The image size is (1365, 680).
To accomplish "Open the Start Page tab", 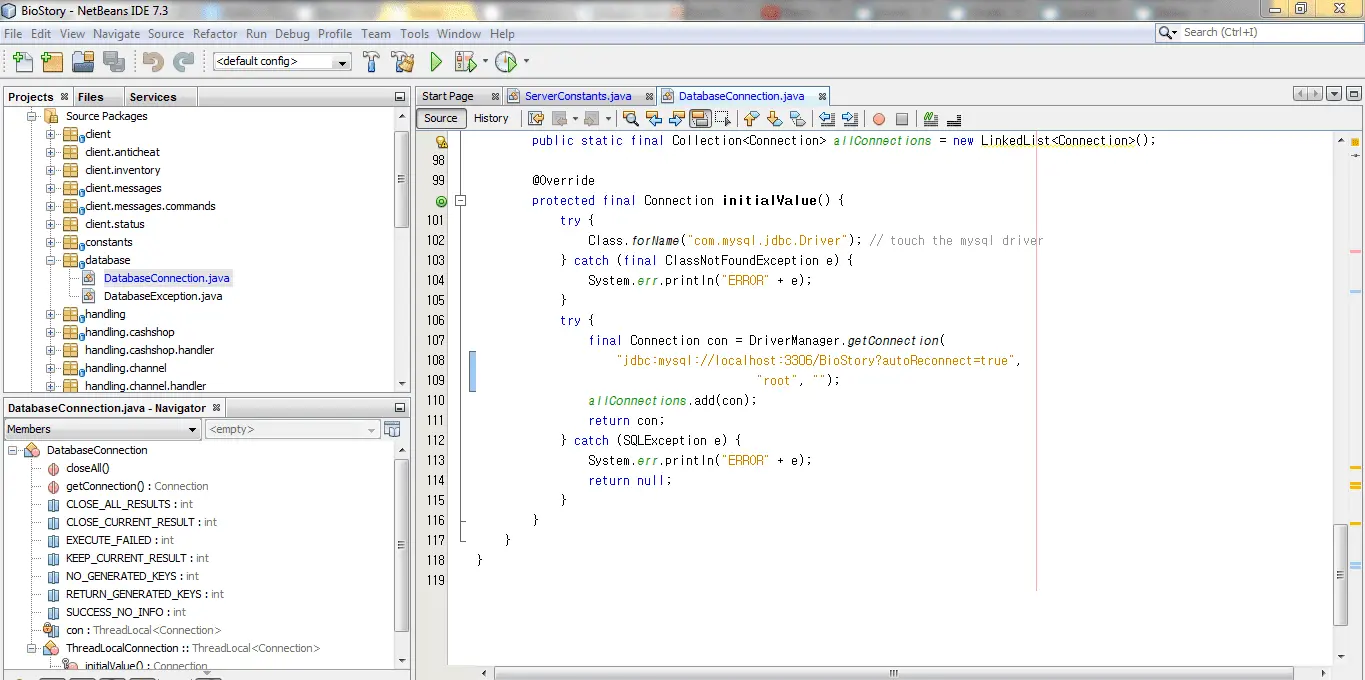I will click(447, 96).
